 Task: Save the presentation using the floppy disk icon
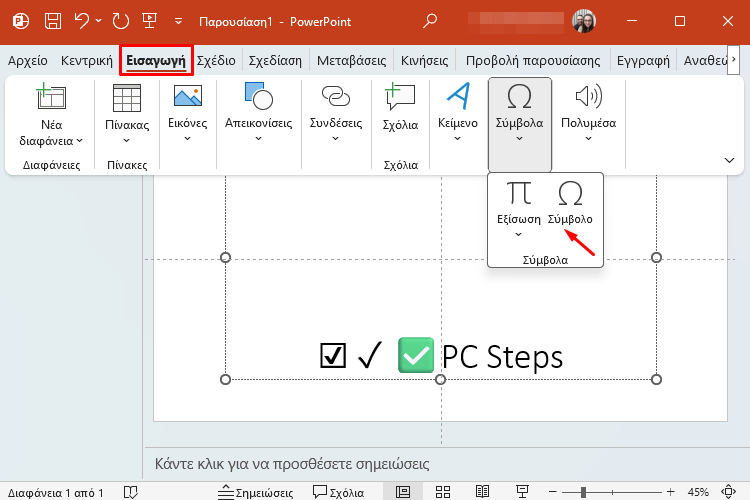click(x=53, y=21)
